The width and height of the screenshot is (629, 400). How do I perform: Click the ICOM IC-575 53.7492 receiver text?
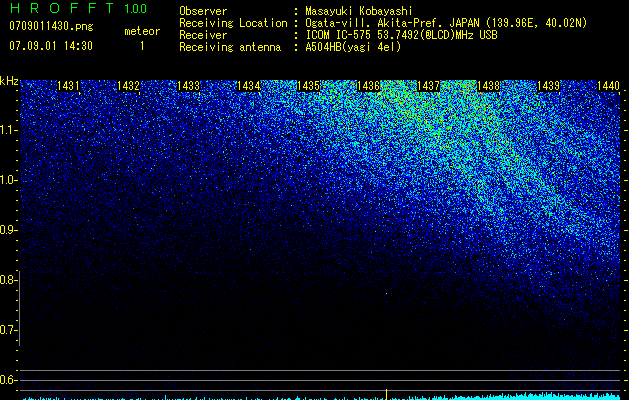tap(401, 35)
